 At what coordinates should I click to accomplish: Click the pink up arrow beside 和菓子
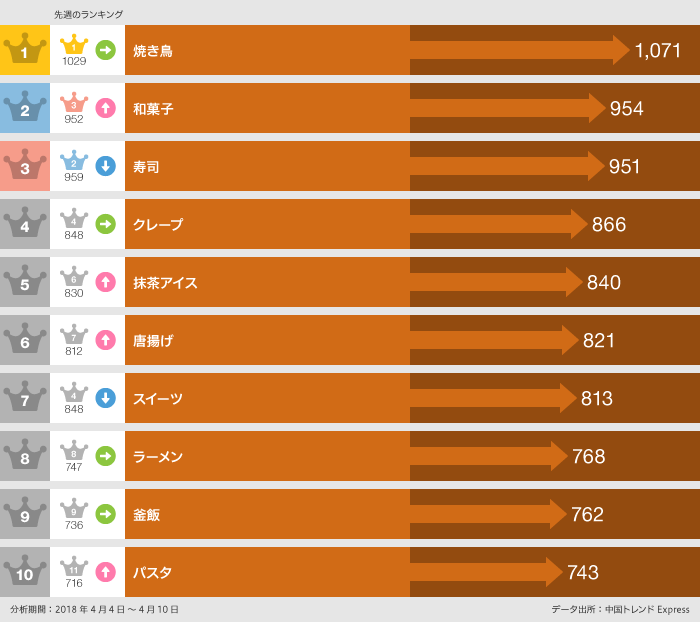pos(105,108)
